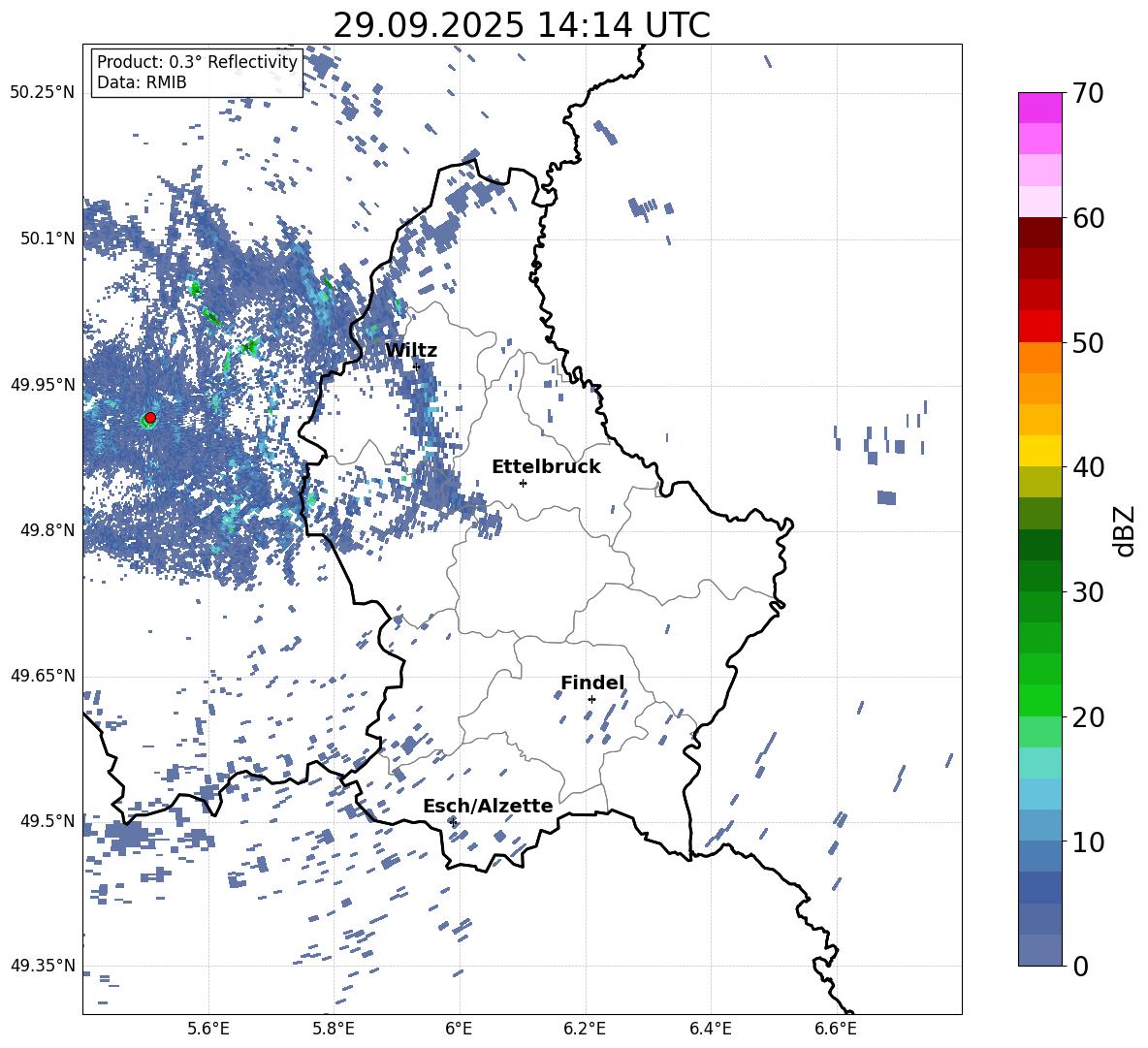
Task: Click the Esch/Alzette city label
Action: click(x=488, y=806)
